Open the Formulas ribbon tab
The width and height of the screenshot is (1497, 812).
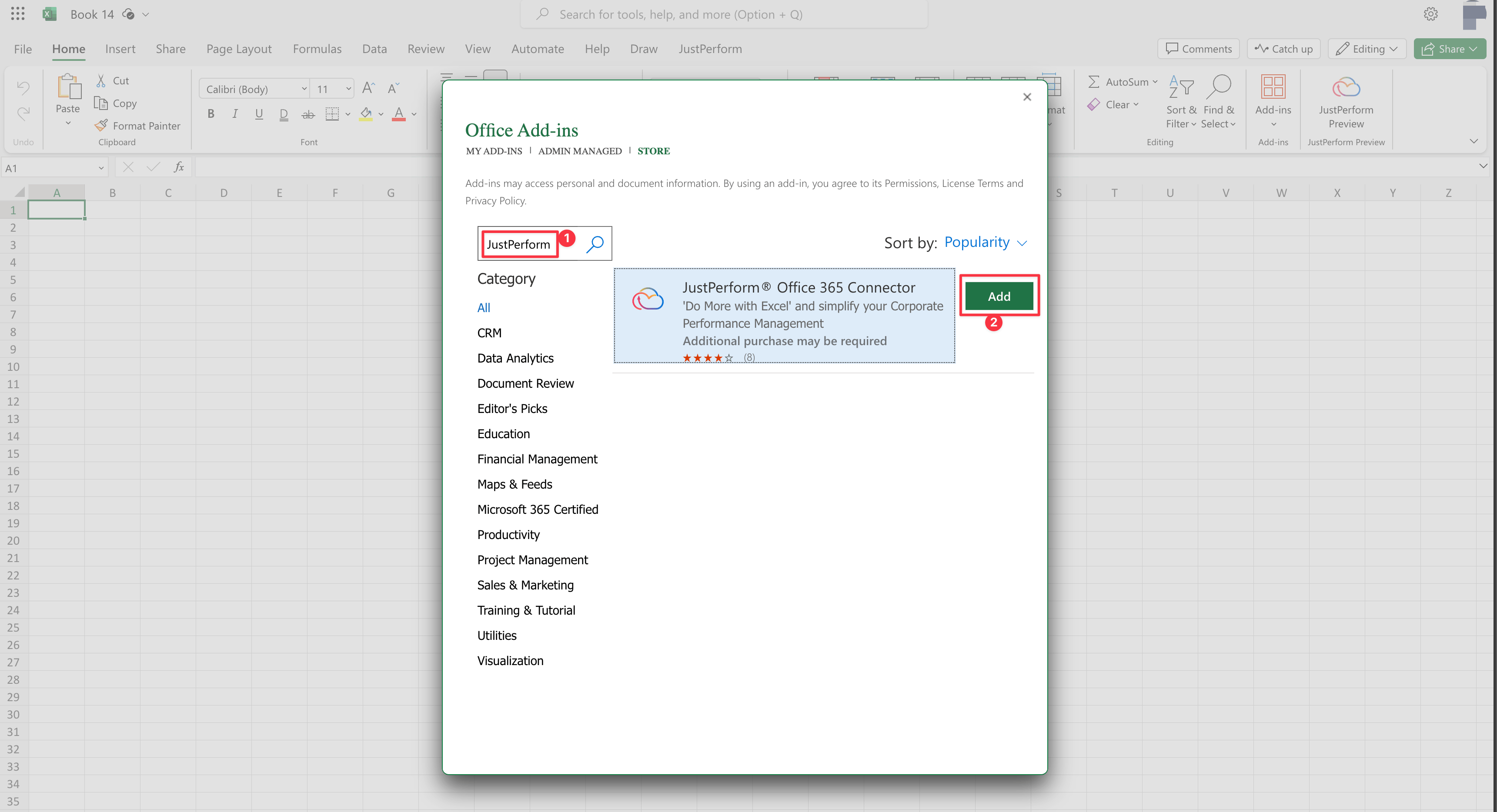317,49
